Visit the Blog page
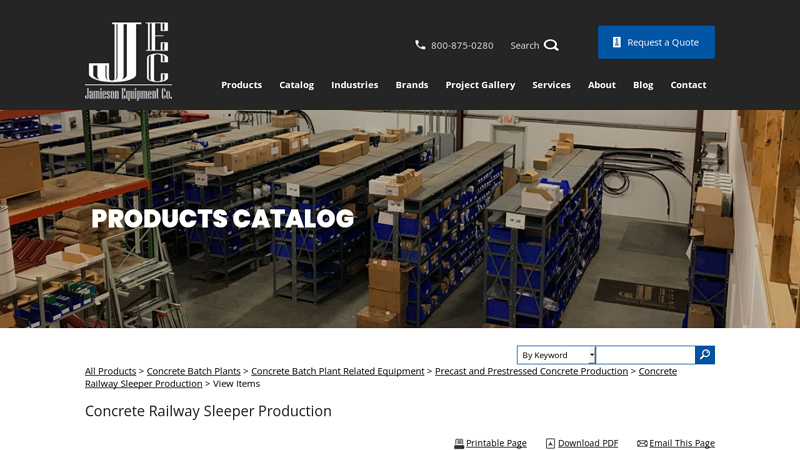The image size is (800, 450). [643, 85]
